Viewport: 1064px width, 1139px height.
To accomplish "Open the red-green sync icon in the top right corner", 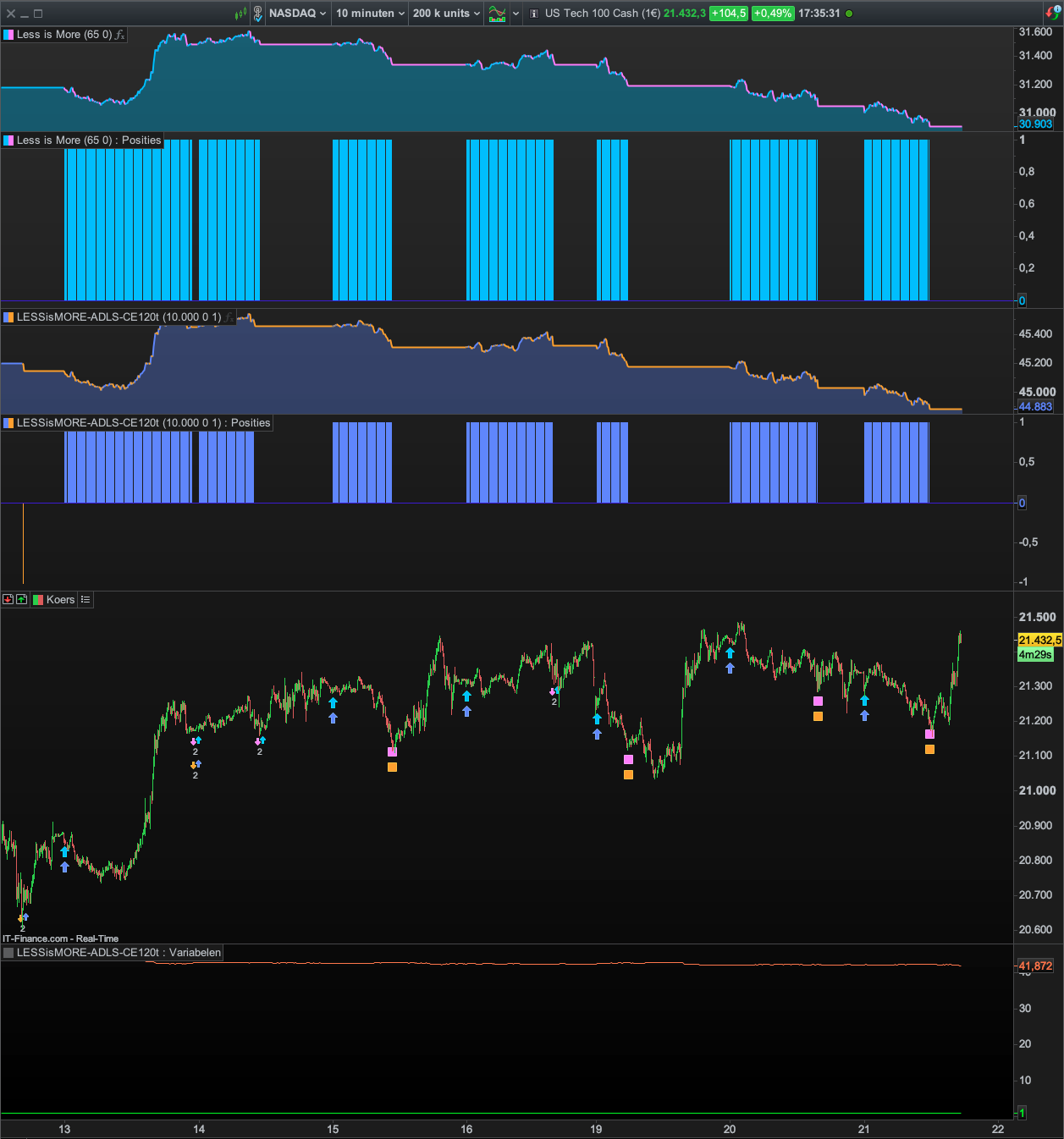I will [x=1053, y=13].
